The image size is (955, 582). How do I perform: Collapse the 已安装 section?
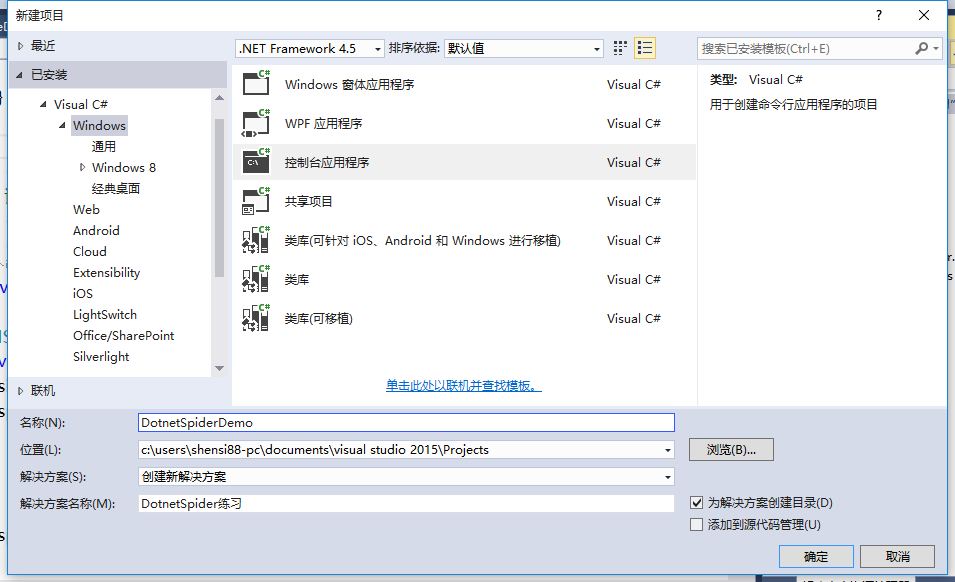pyautogui.click(x=19, y=75)
